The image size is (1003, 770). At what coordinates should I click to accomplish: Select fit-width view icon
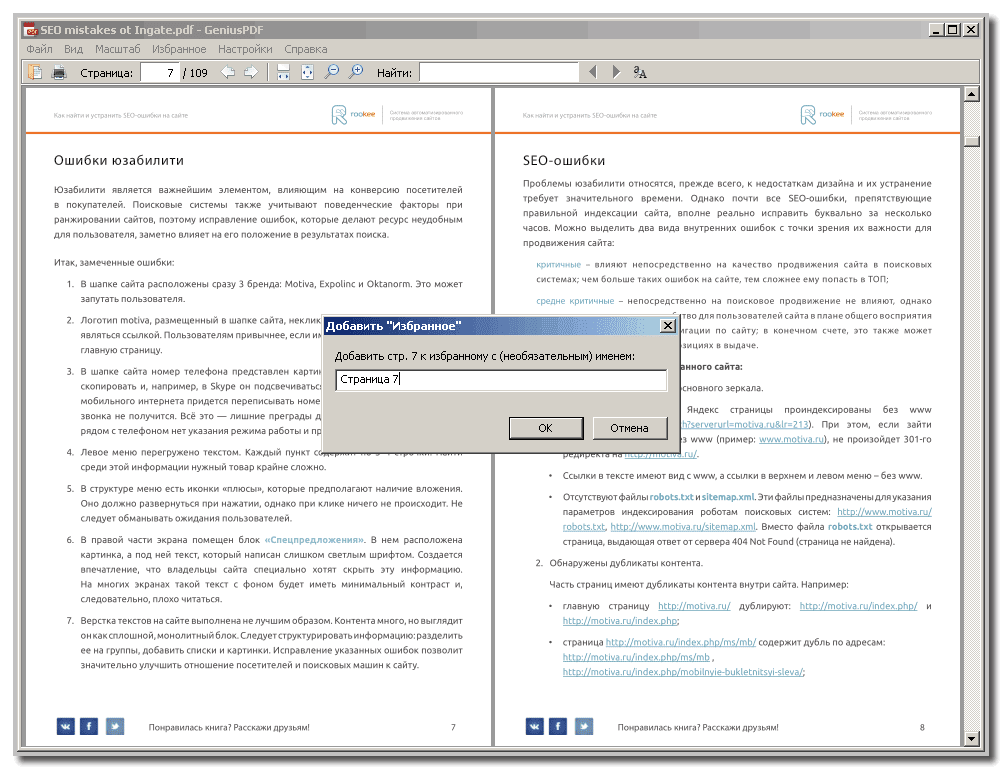point(283,72)
